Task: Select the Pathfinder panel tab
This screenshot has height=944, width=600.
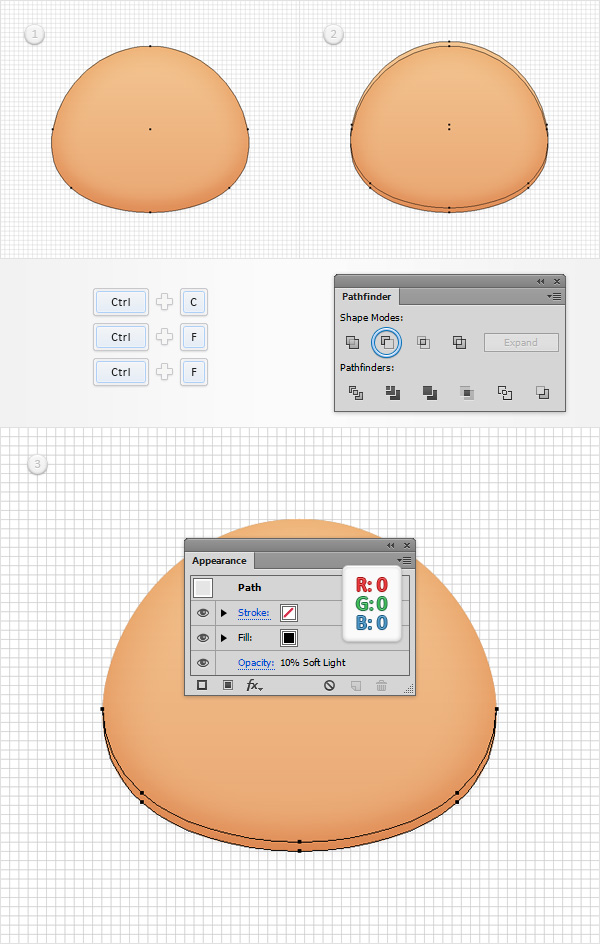Action: pos(366,296)
